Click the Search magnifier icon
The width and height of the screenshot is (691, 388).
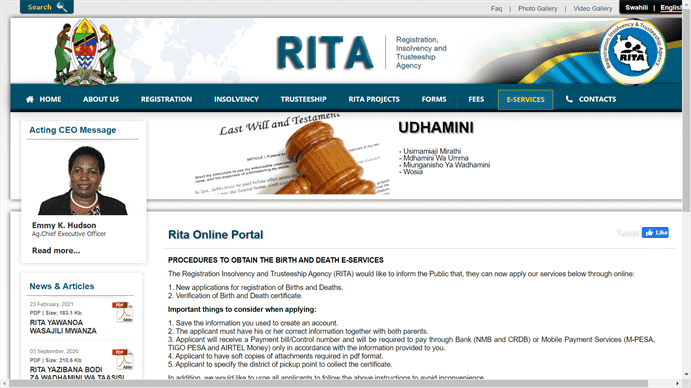coord(62,7)
